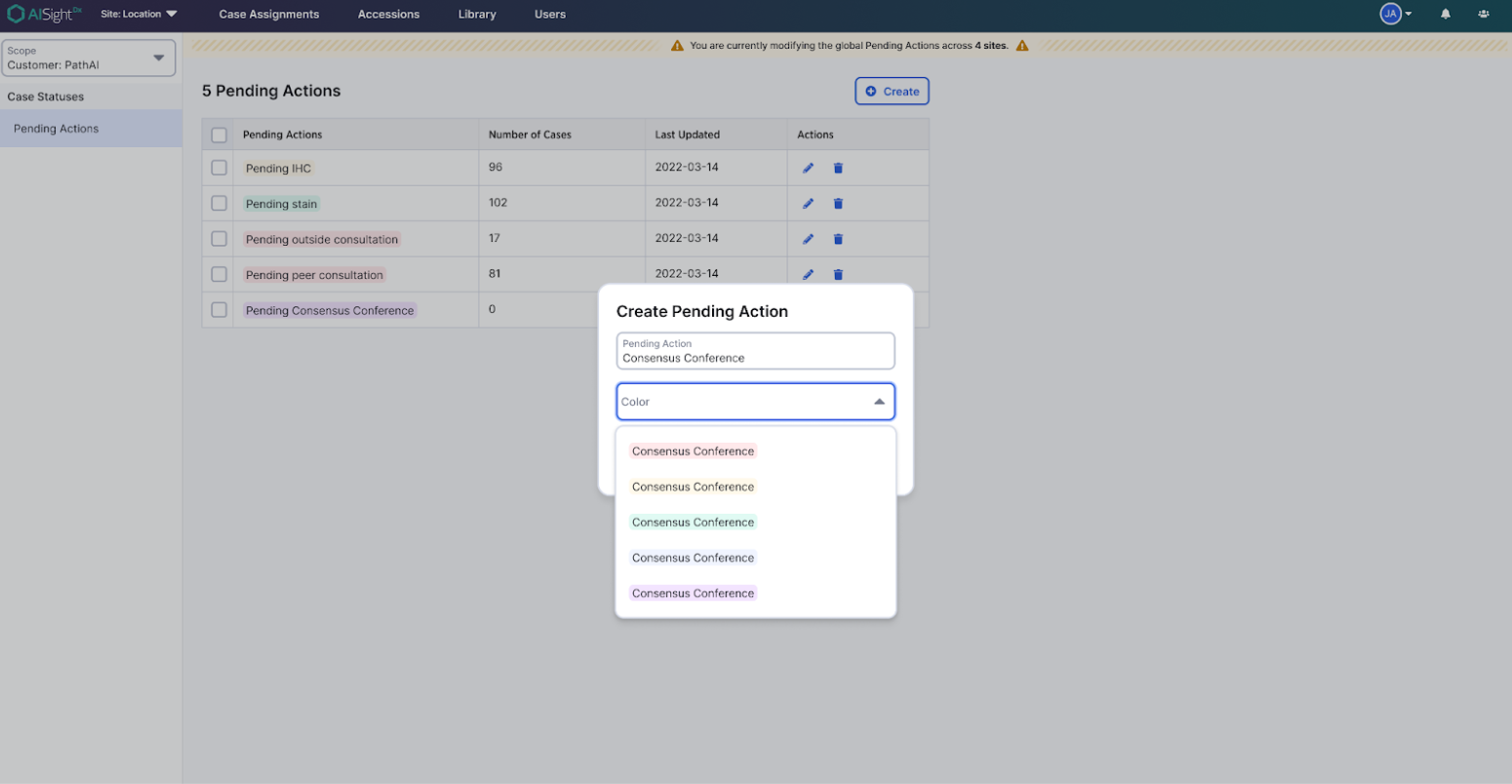The image size is (1512, 784).
Task: Choose the blue Consensus Conference color
Action: (693, 558)
